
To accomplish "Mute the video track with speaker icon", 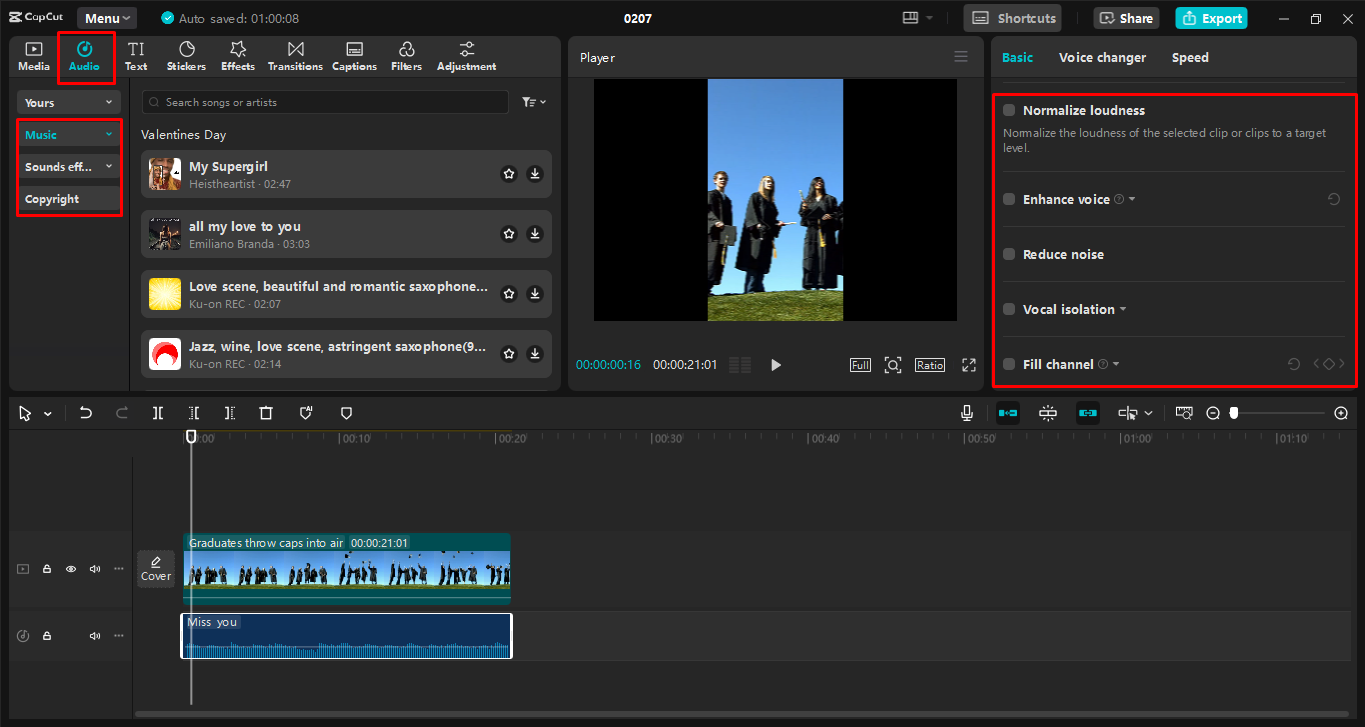I will 94,568.
